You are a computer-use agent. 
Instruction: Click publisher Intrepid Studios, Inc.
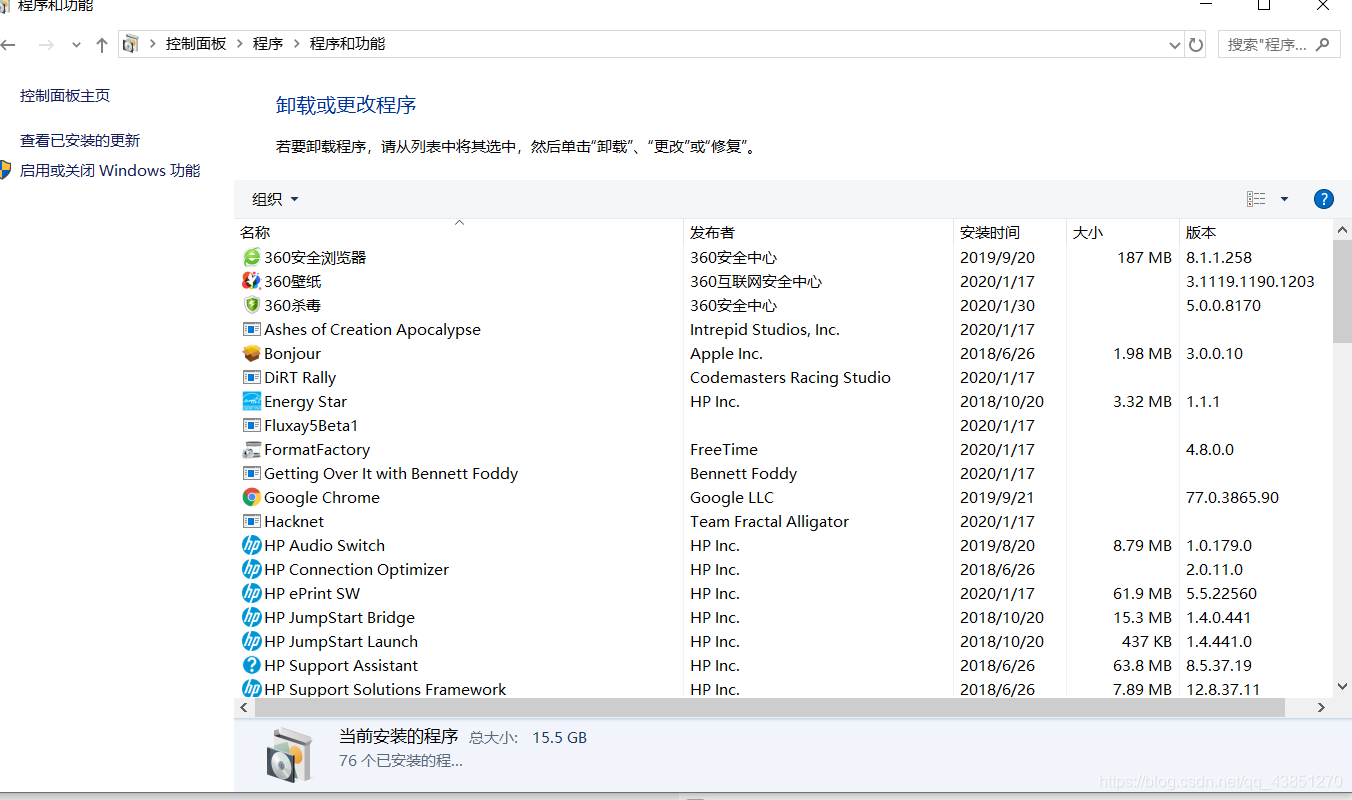(x=765, y=329)
